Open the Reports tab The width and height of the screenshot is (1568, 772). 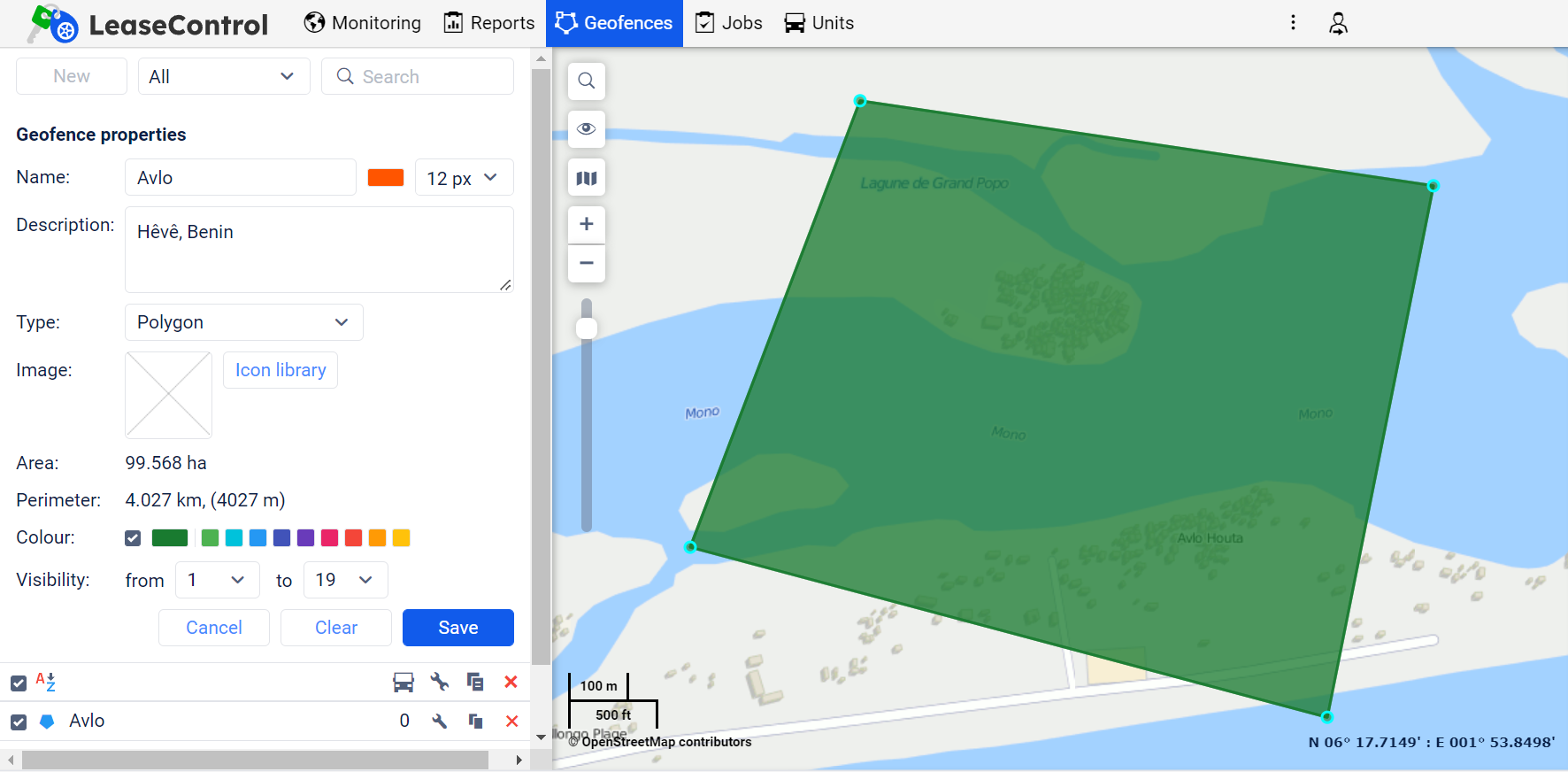[x=489, y=23]
